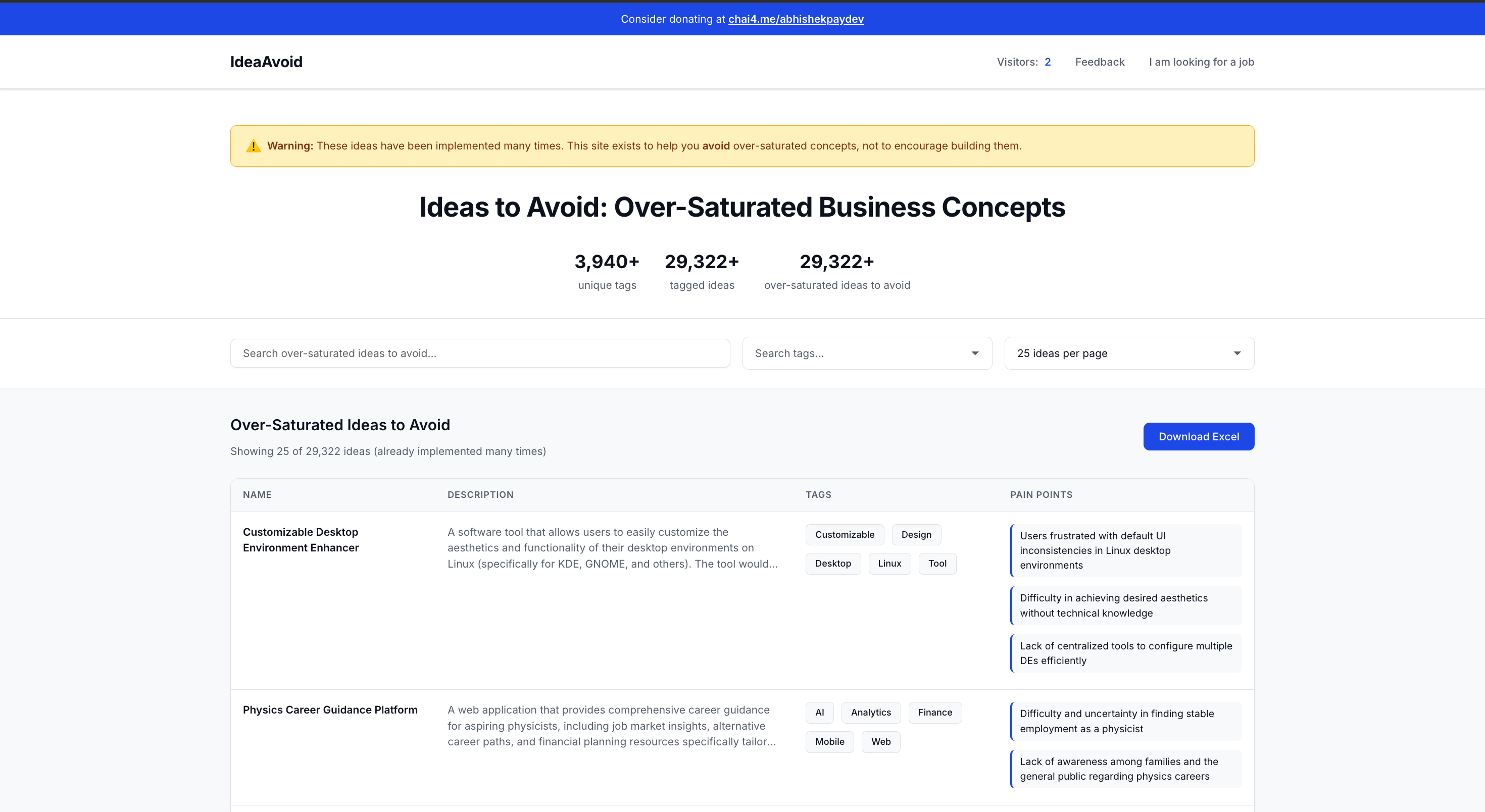Select the 'Web' tag chip
Viewport: 1485px width, 812px height.
coord(880,742)
